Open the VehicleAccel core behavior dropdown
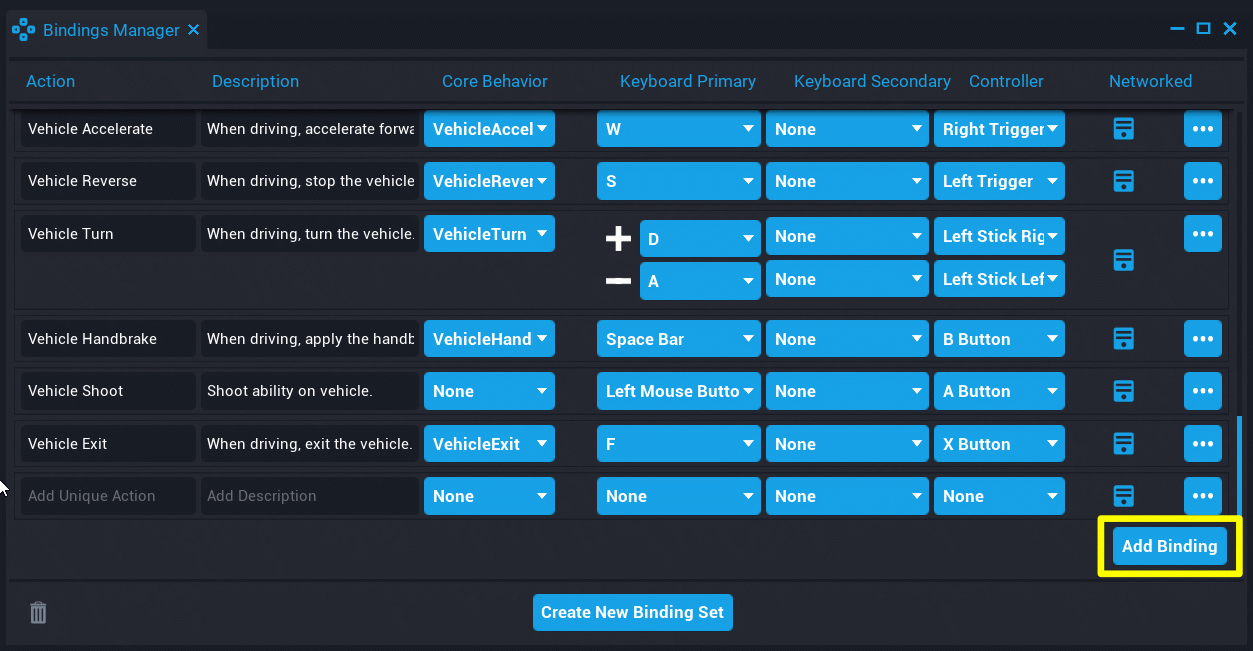Image resolution: width=1253 pixels, height=651 pixels. [x=489, y=129]
